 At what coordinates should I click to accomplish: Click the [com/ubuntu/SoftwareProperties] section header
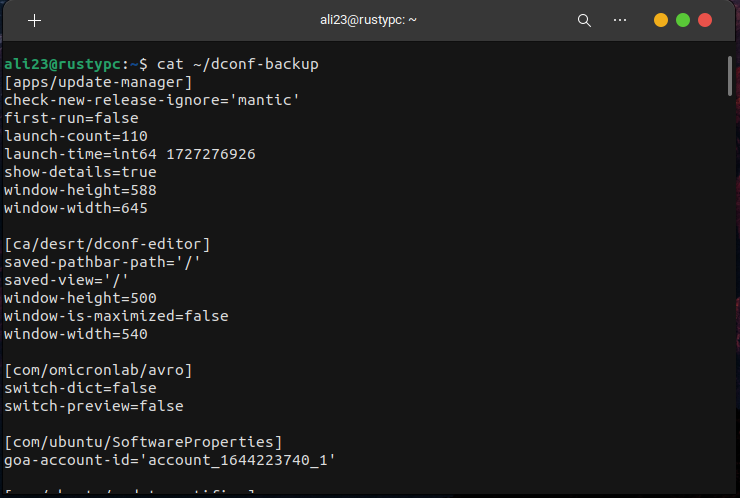coord(143,442)
